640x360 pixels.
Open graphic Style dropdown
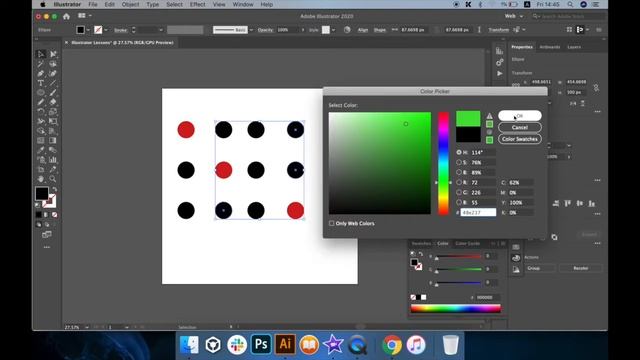point(333,30)
